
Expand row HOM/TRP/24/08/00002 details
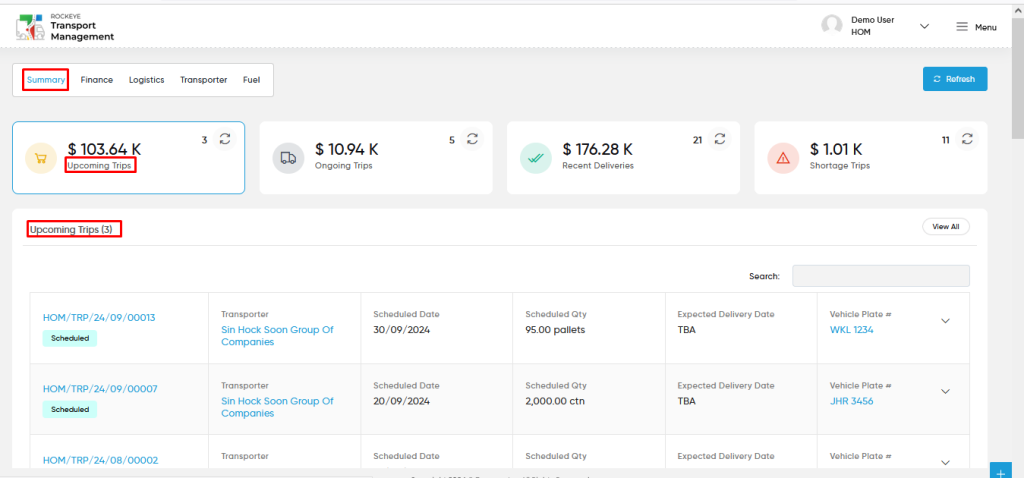click(945, 462)
